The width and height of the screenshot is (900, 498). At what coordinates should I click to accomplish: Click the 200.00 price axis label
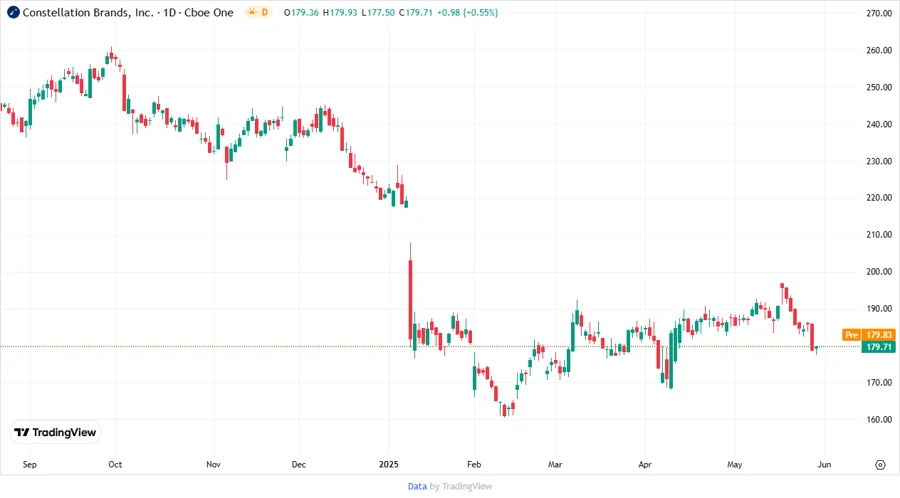(x=879, y=271)
